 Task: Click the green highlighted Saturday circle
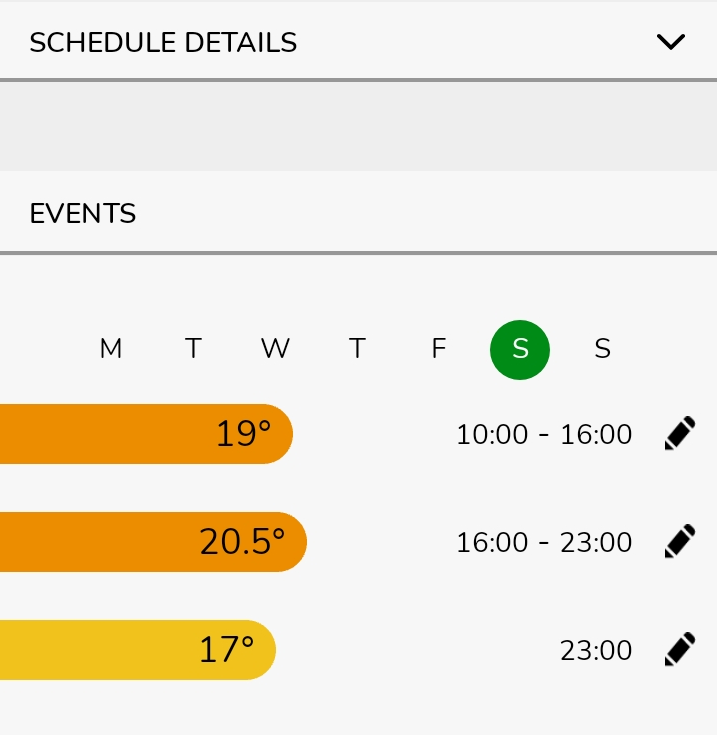pos(520,349)
